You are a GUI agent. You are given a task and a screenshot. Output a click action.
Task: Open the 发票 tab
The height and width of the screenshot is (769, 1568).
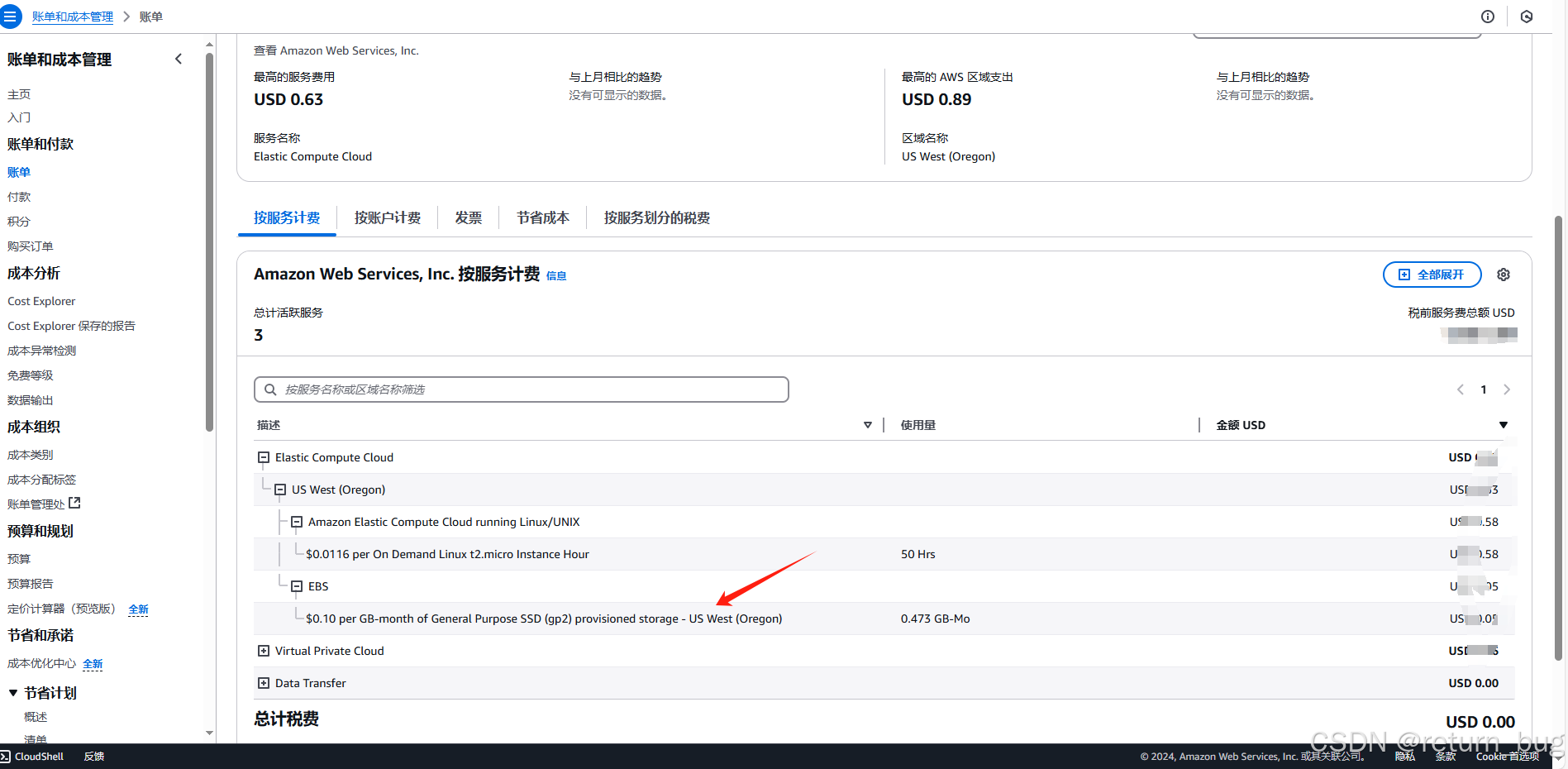[x=469, y=217]
